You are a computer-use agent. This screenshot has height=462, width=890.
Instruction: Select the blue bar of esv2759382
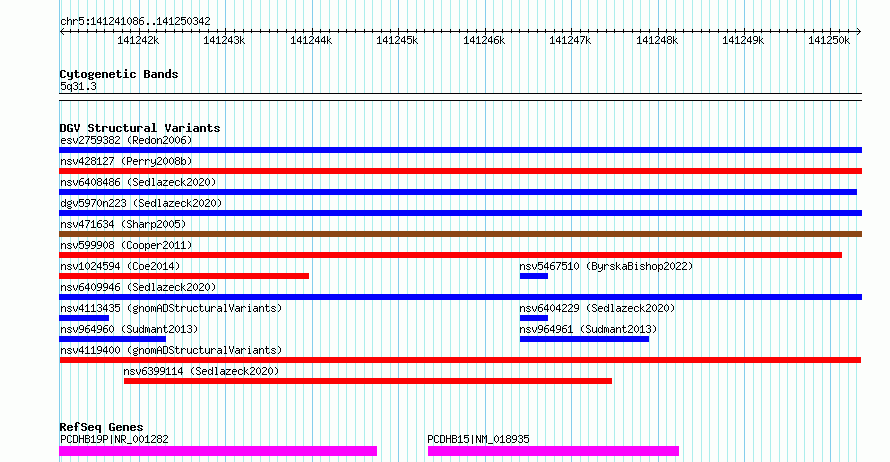click(460, 150)
